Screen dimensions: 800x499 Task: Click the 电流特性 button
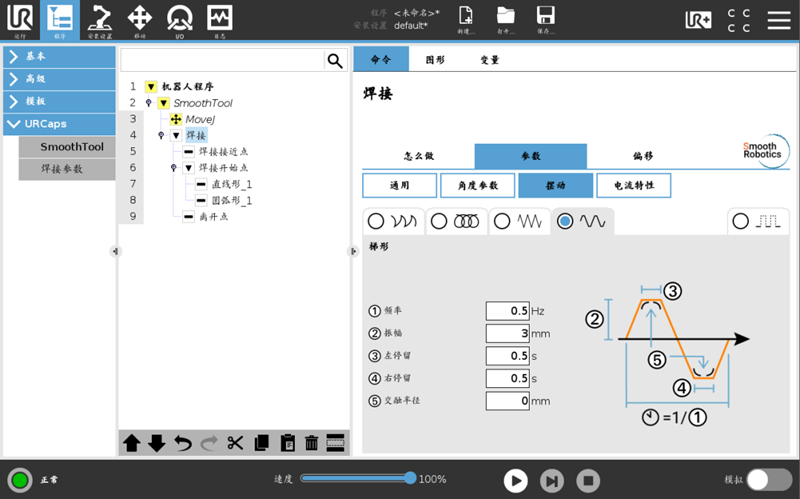pos(634,185)
